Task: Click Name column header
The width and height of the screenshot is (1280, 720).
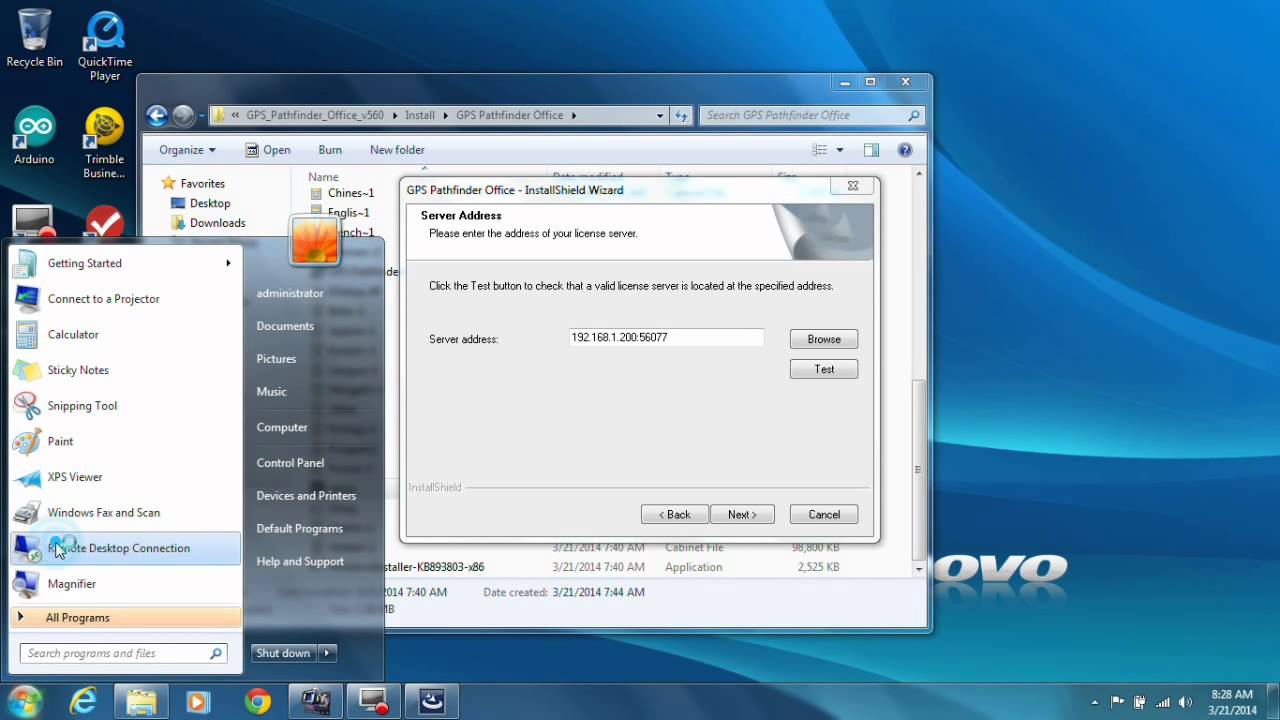Action: [323, 177]
